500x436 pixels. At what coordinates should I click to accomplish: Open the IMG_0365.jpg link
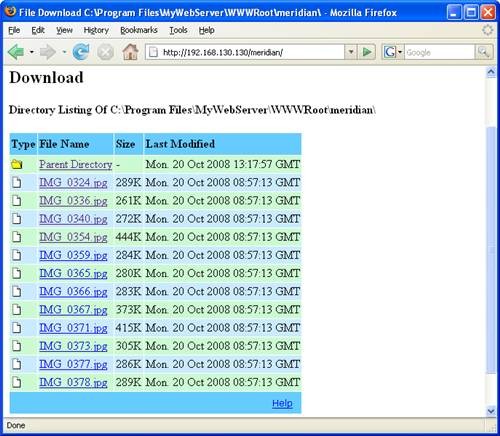[73, 273]
